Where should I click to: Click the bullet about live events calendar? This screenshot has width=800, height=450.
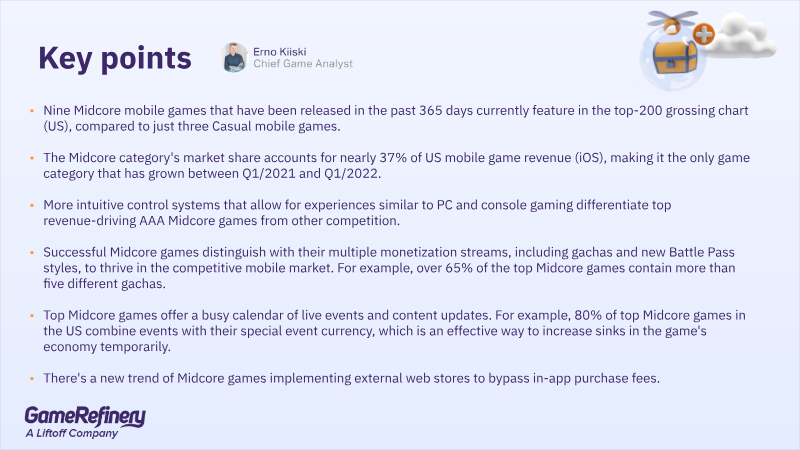[394, 331]
